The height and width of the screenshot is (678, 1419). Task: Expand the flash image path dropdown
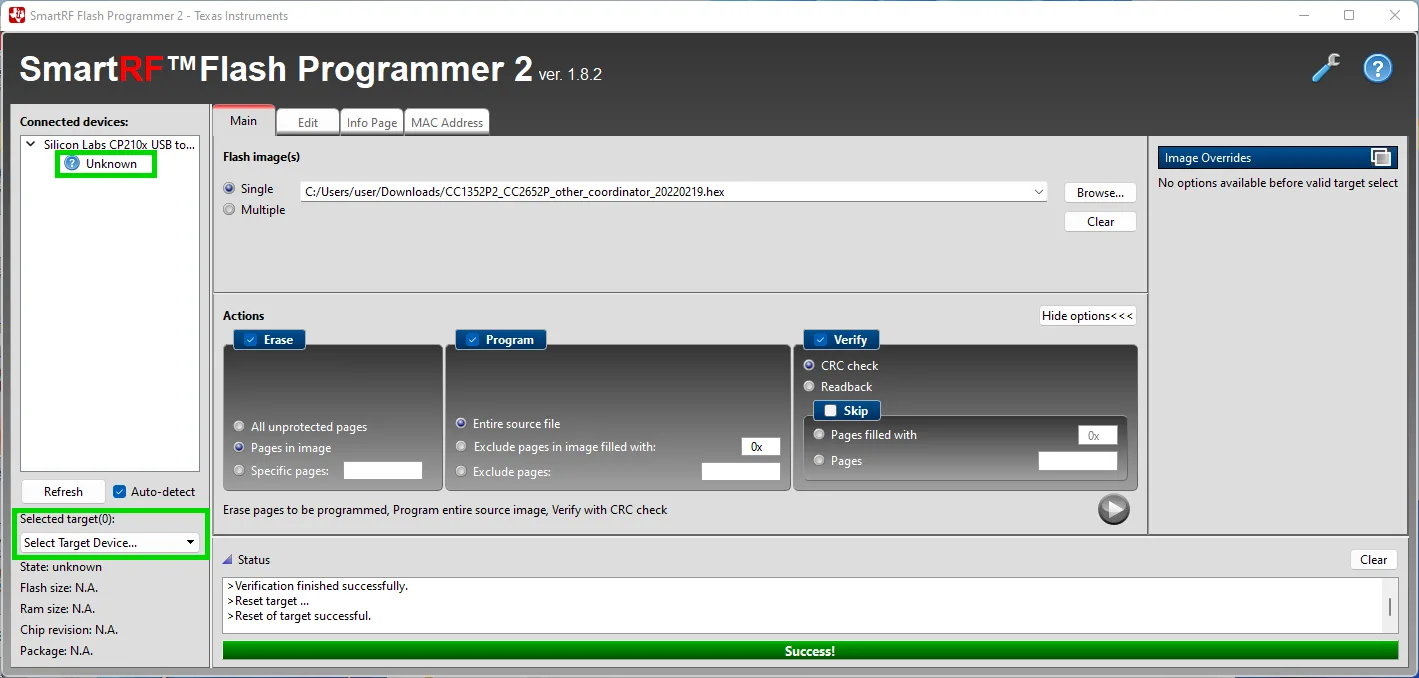point(1040,192)
